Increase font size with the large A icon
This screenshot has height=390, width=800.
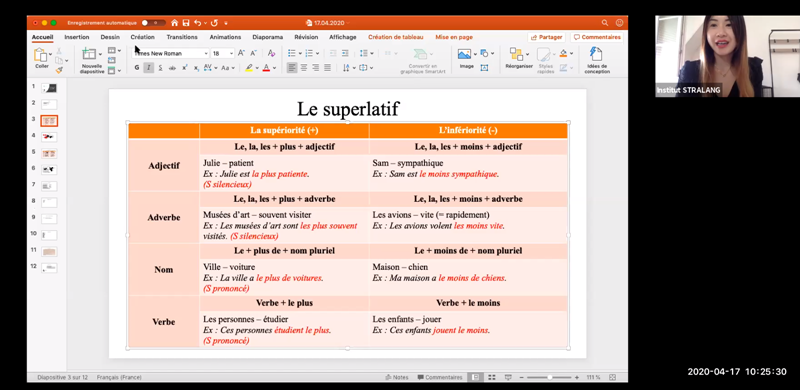click(241, 53)
